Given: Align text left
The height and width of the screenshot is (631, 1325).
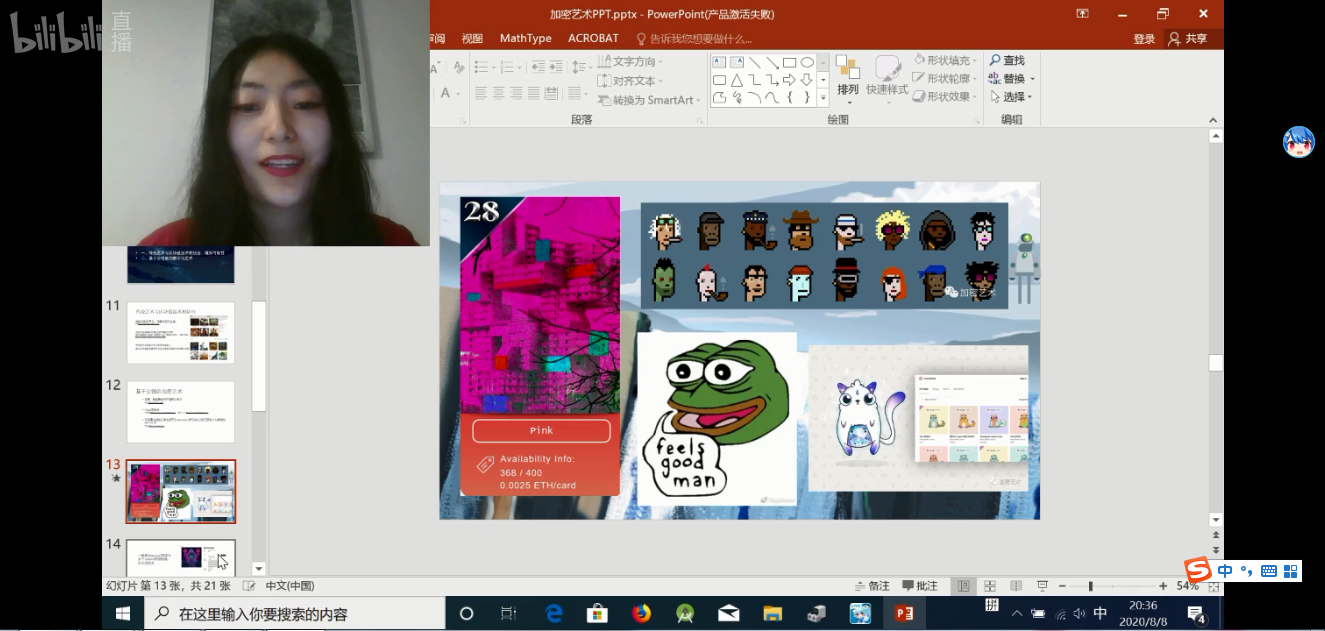Looking at the screenshot, I should coord(481,93).
